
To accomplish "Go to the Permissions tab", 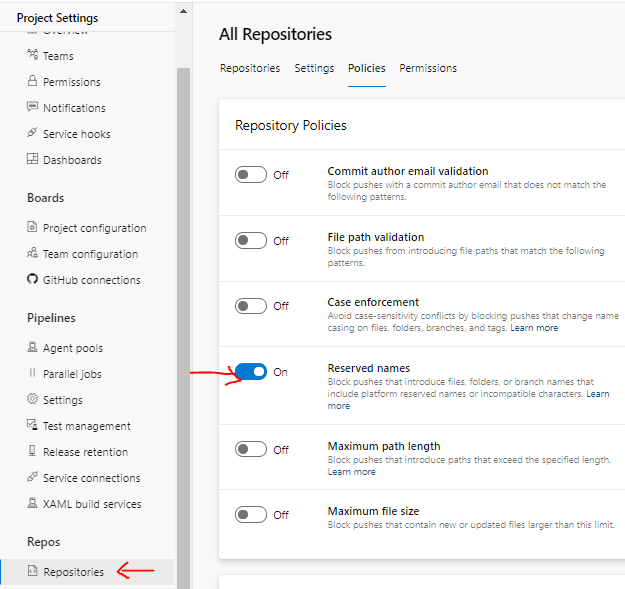I will click(x=428, y=68).
